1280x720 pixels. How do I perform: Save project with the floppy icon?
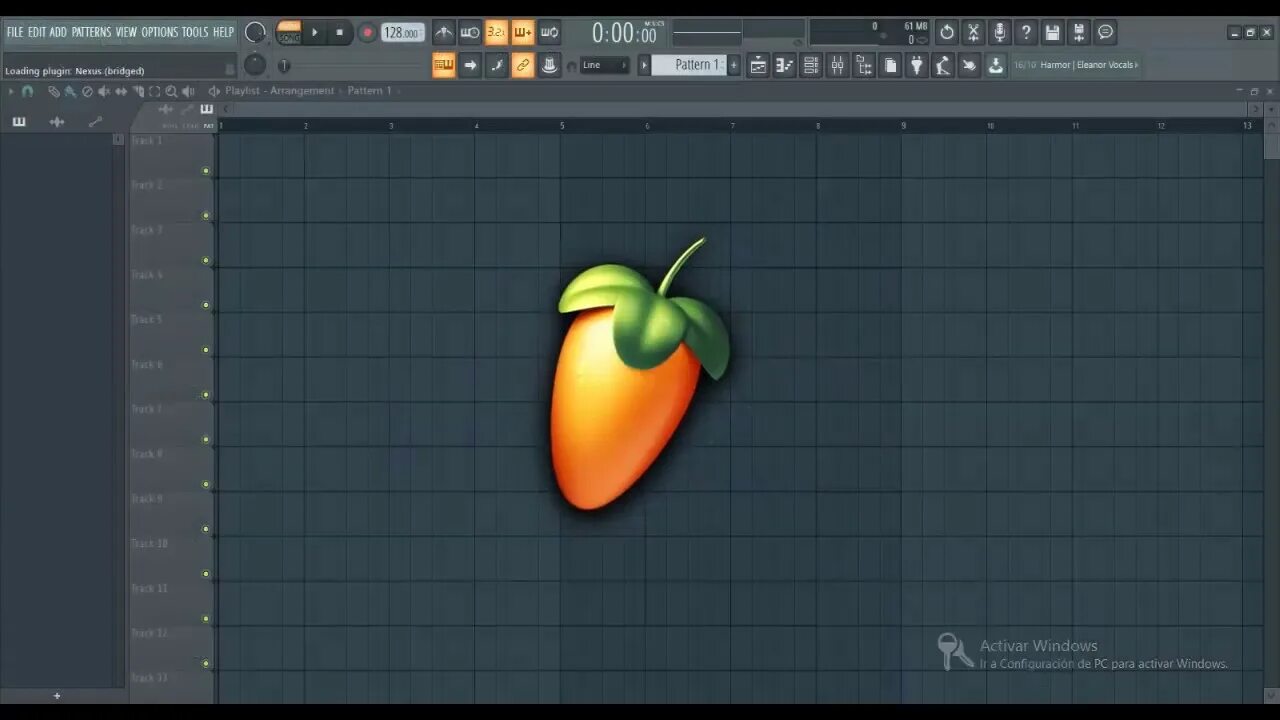[1052, 32]
